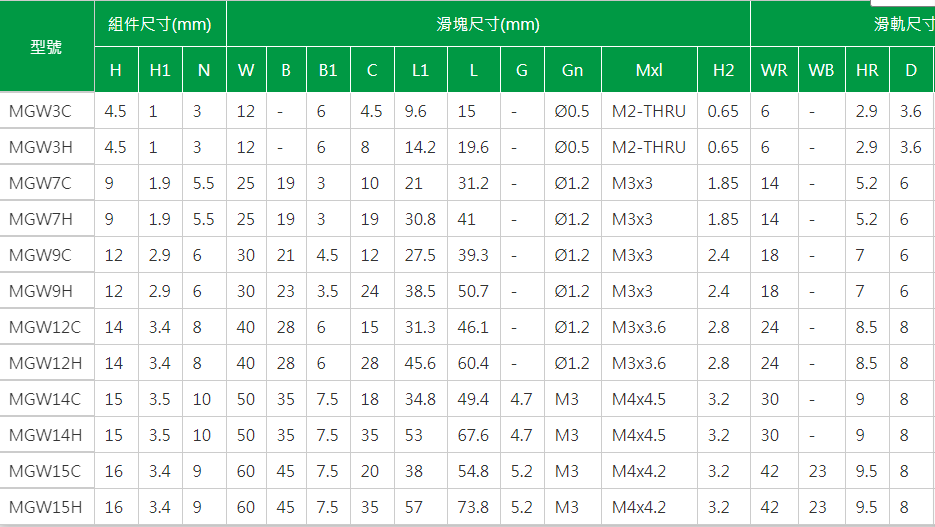Select the M2-THRU value for MGW3H

pyautogui.click(x=649, y=147)
